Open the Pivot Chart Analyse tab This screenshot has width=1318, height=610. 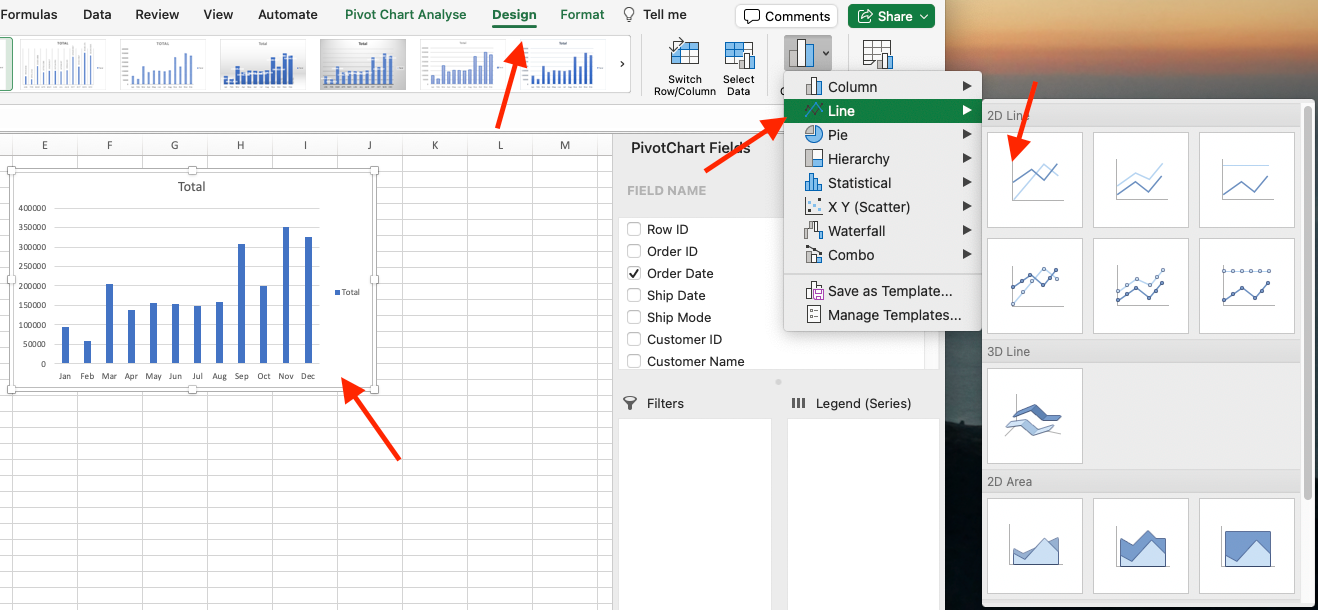tap(405, 15)
